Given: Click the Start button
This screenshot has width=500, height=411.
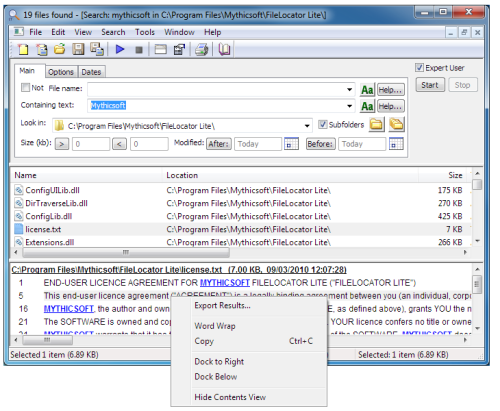Looking at the screenshot, I should [430, 85].
